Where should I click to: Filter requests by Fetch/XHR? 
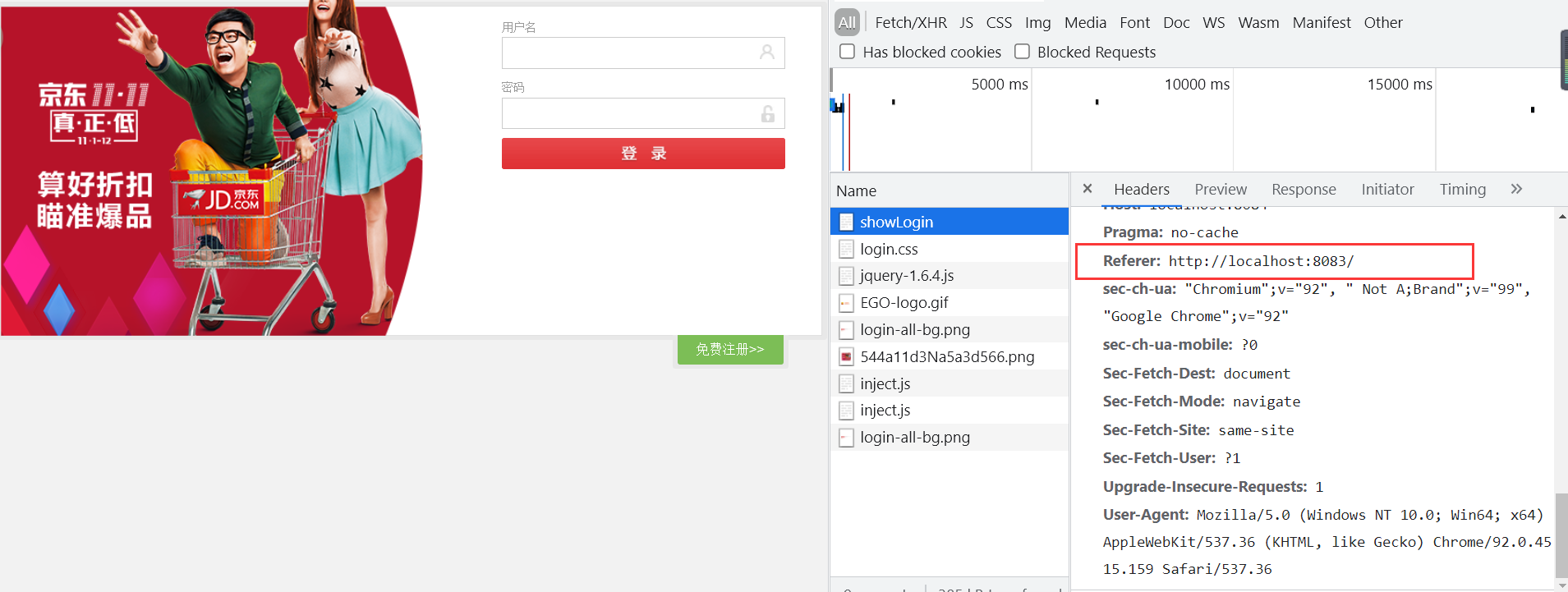[911, 23]
